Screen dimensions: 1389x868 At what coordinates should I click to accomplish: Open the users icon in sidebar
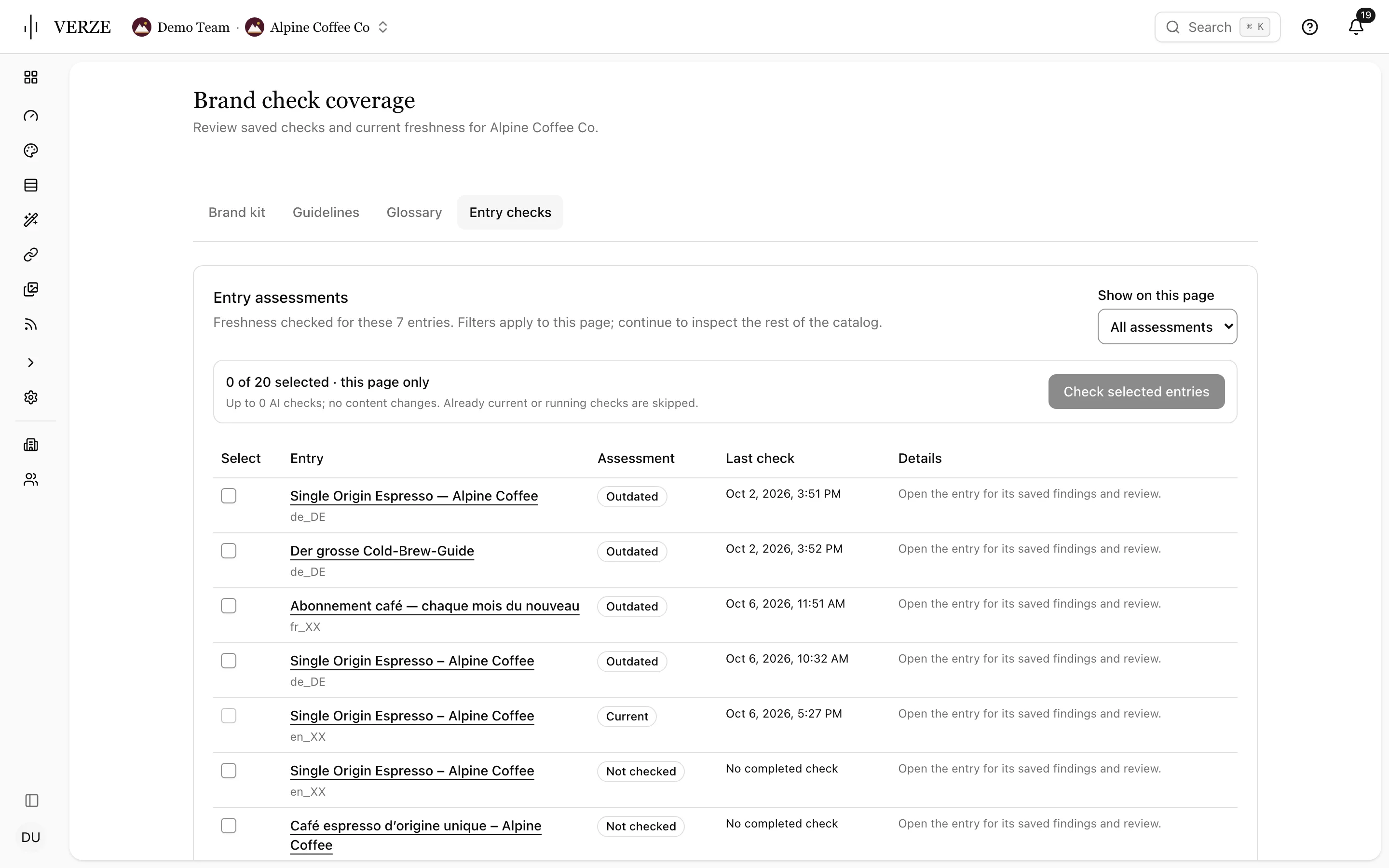tap(31, 479)
